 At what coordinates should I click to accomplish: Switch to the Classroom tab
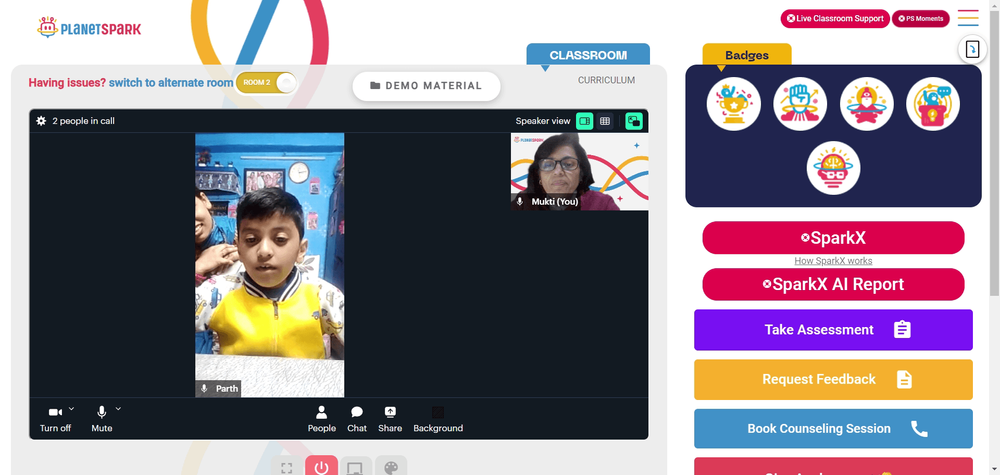click(x=588, y=55)
